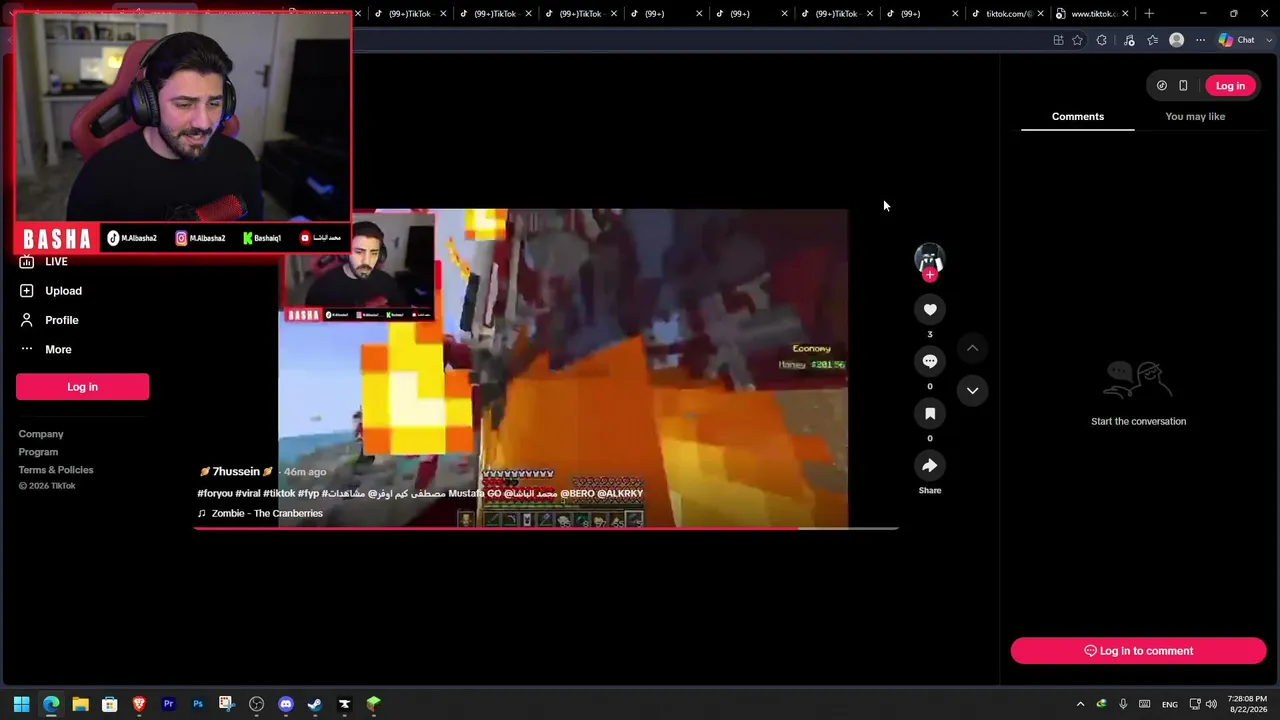Follow the author with the red plus
Viewport: 1280px width, 720px height.
(x=930, y=275)
